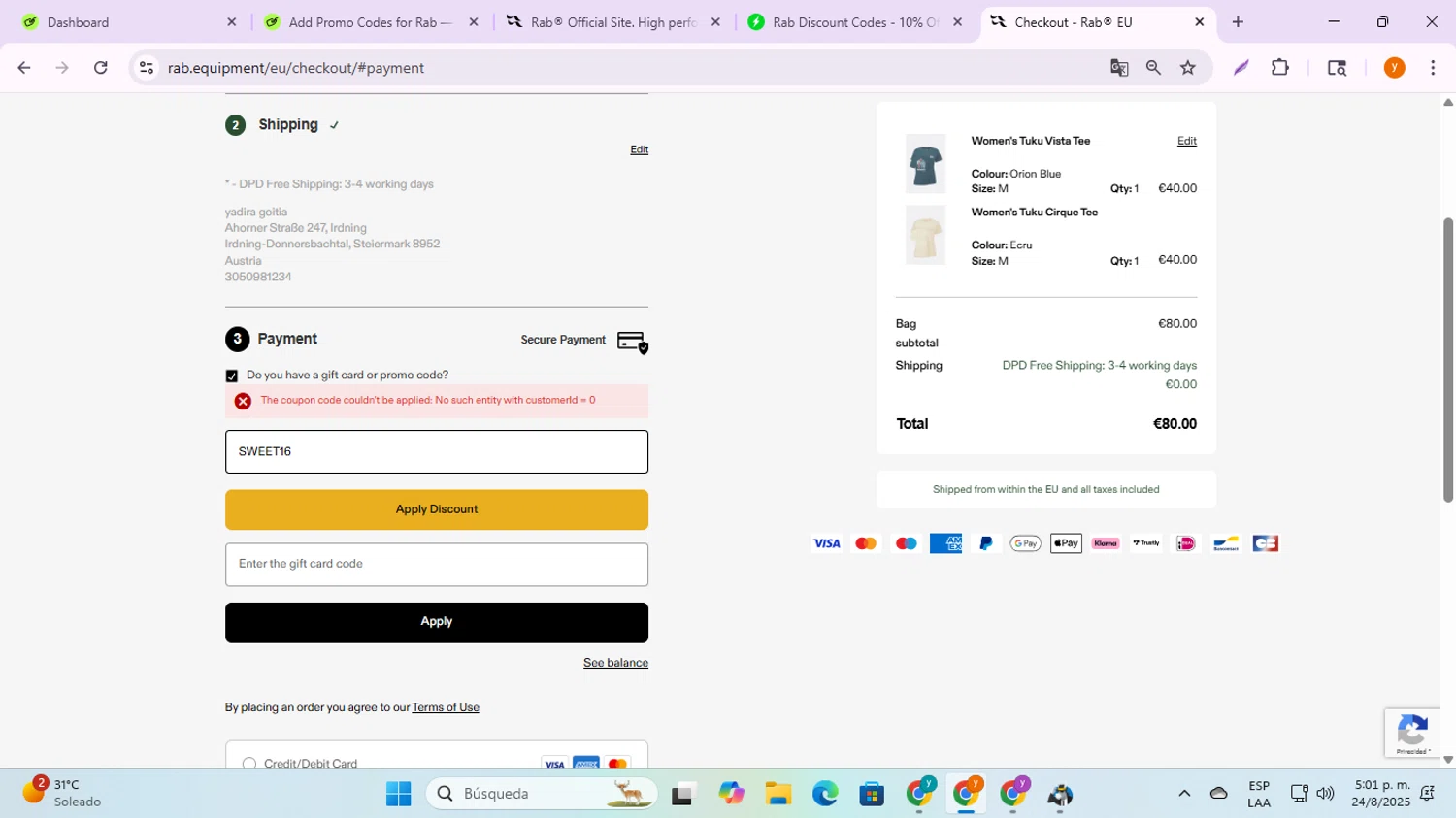The image size is (1456, 818).
Task: Click the Windows taskbar search box
Action: (x=541, y=794)
